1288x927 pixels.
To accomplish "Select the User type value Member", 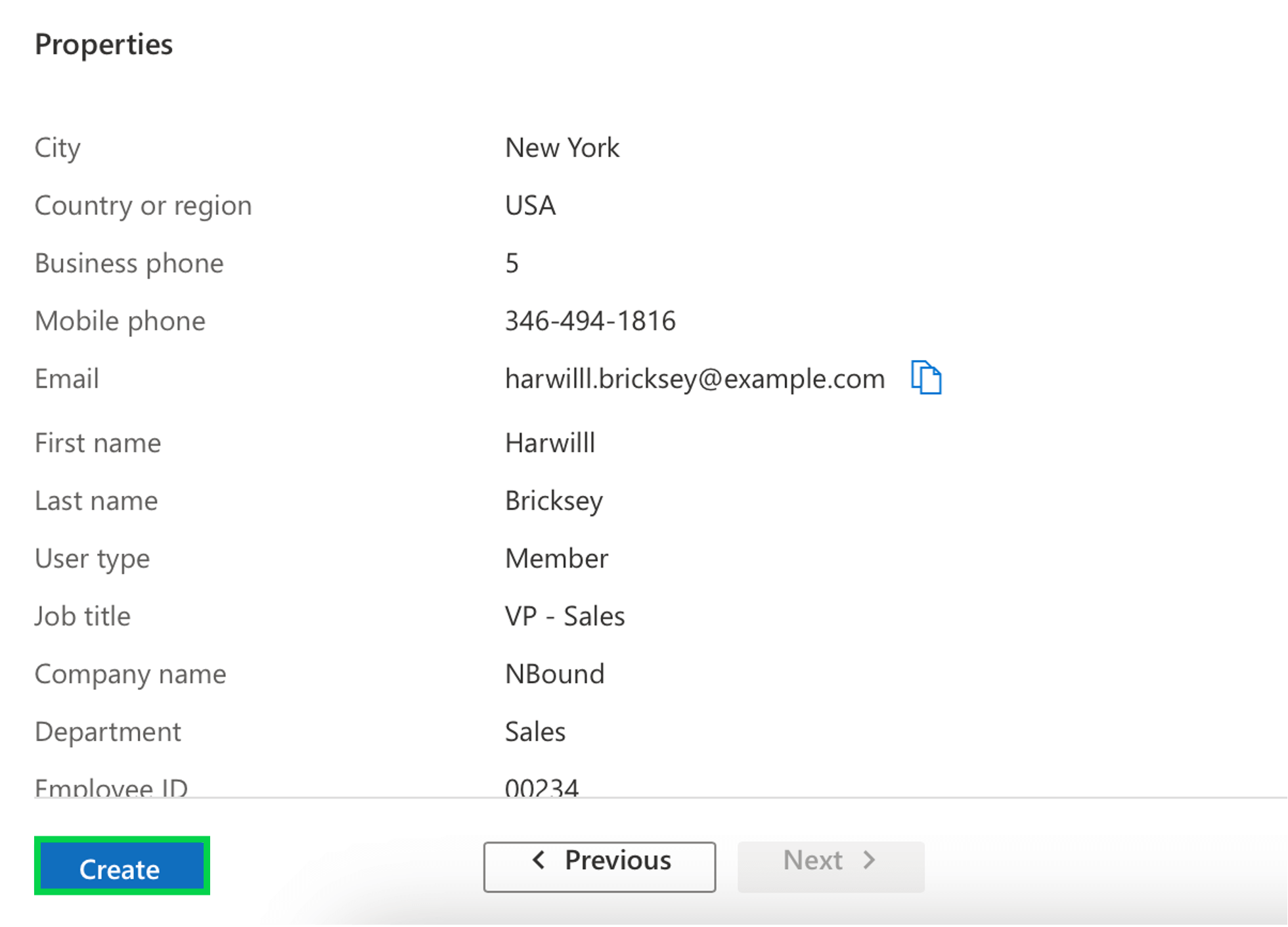I will [556, 558].
